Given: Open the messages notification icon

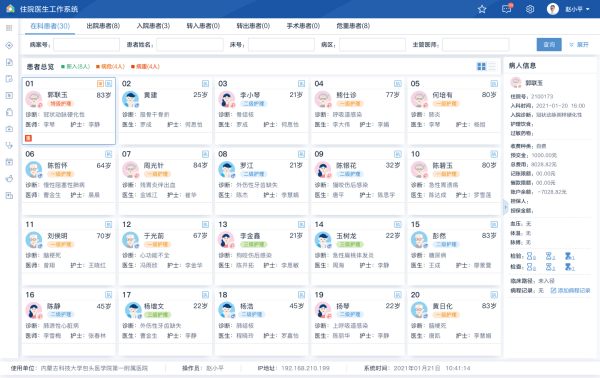Looking at the screenshot, I should tap(507, 9).
